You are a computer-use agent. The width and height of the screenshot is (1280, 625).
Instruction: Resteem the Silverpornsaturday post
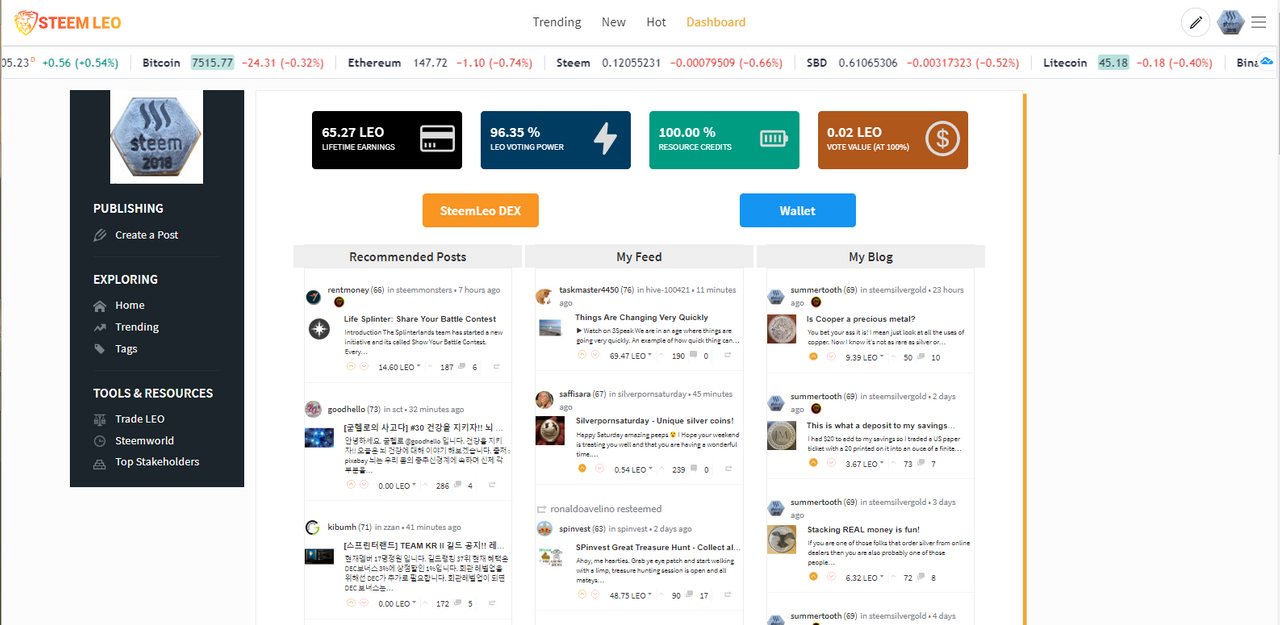pyautogui.click(x=728, y=469)
